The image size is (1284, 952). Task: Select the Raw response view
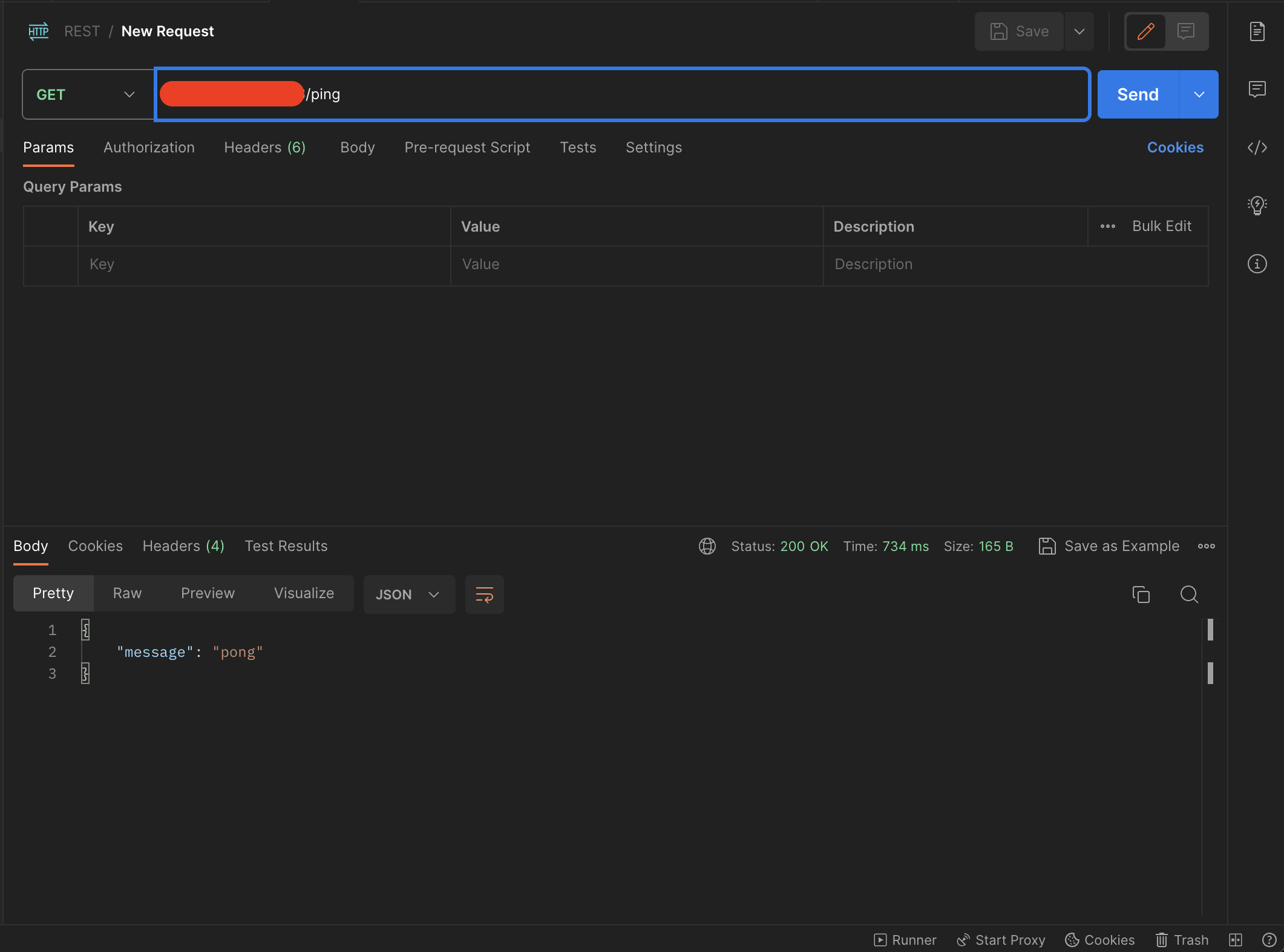(127, 593)
